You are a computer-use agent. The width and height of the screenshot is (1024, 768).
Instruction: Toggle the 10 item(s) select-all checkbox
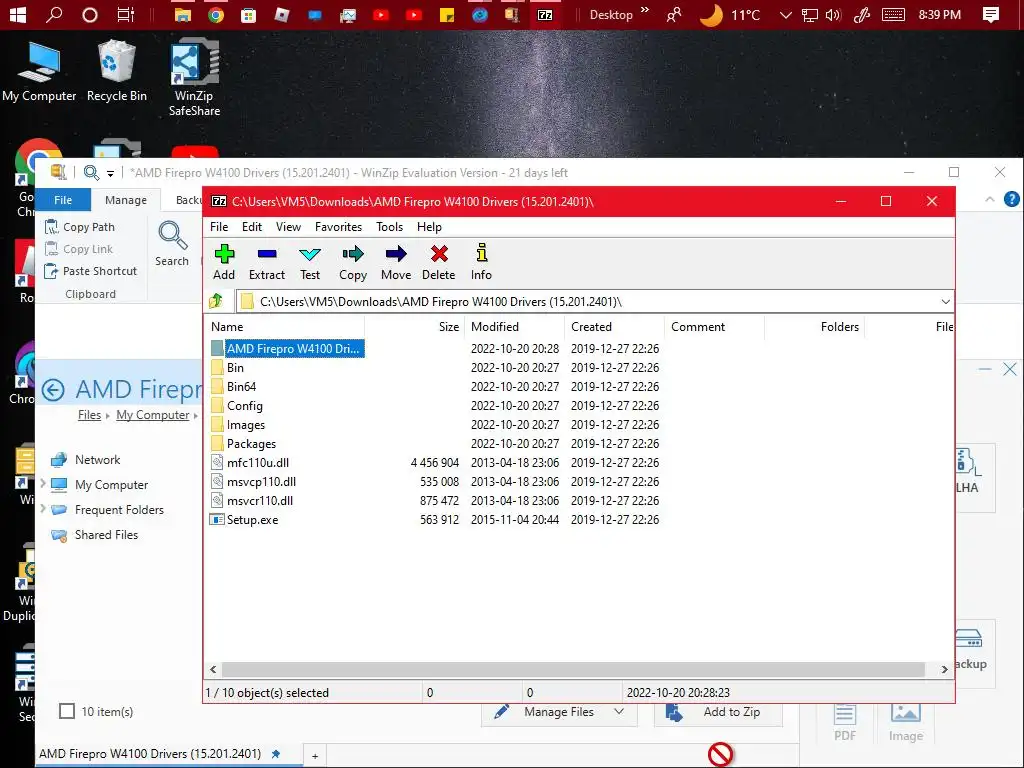[67, 711]
